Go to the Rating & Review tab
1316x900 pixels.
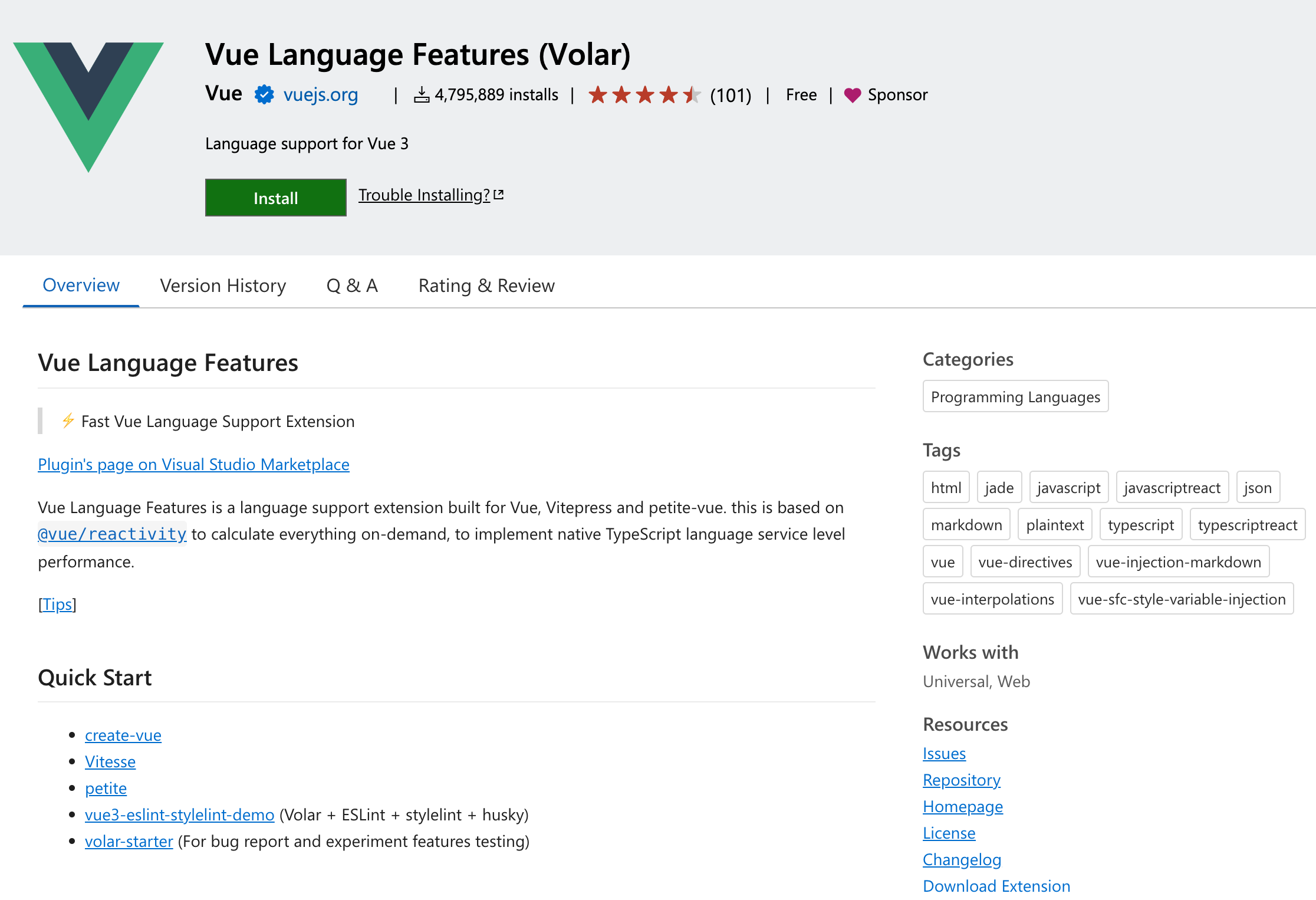coord(486,286)
